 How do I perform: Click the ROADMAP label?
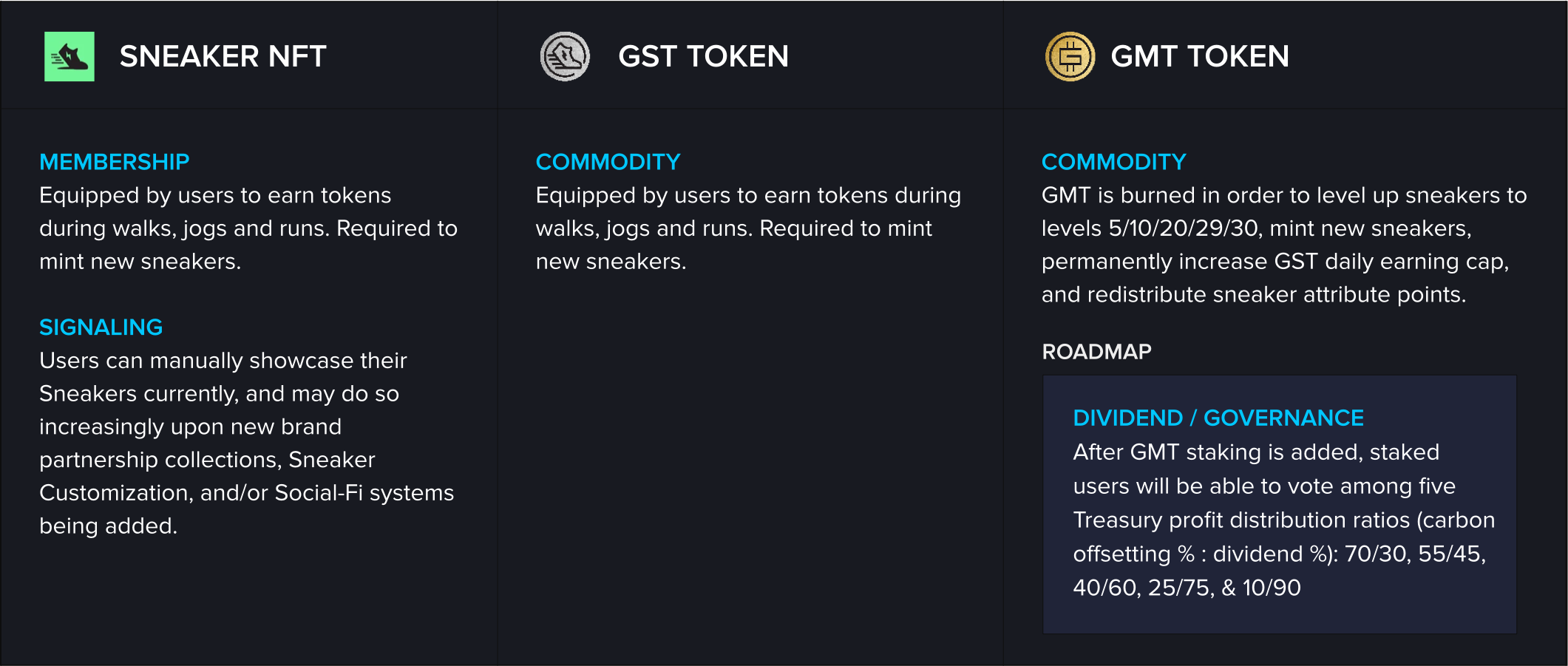pos(1096,352)
